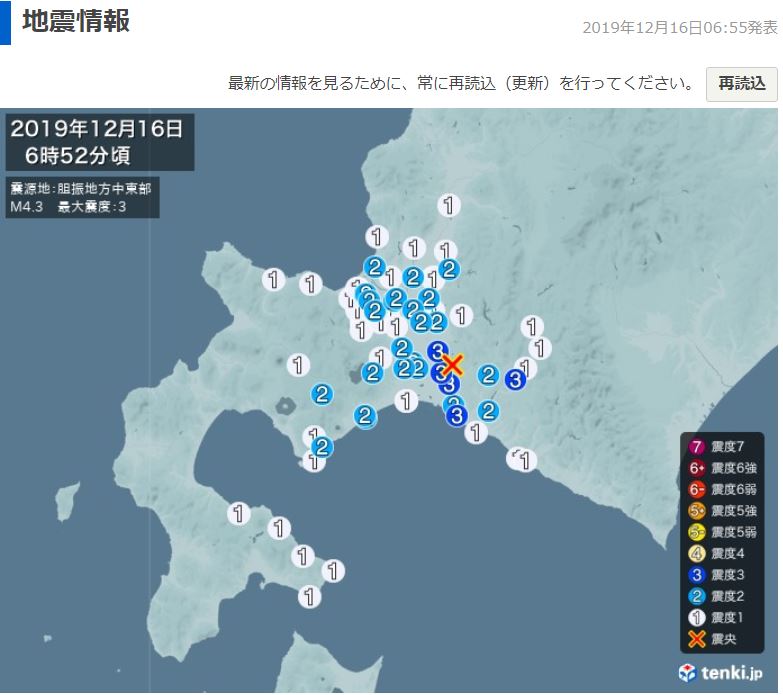Screen dimensions: 783x695
Task: Click the 震度1 white legend icon
Action: click(698, 617)
